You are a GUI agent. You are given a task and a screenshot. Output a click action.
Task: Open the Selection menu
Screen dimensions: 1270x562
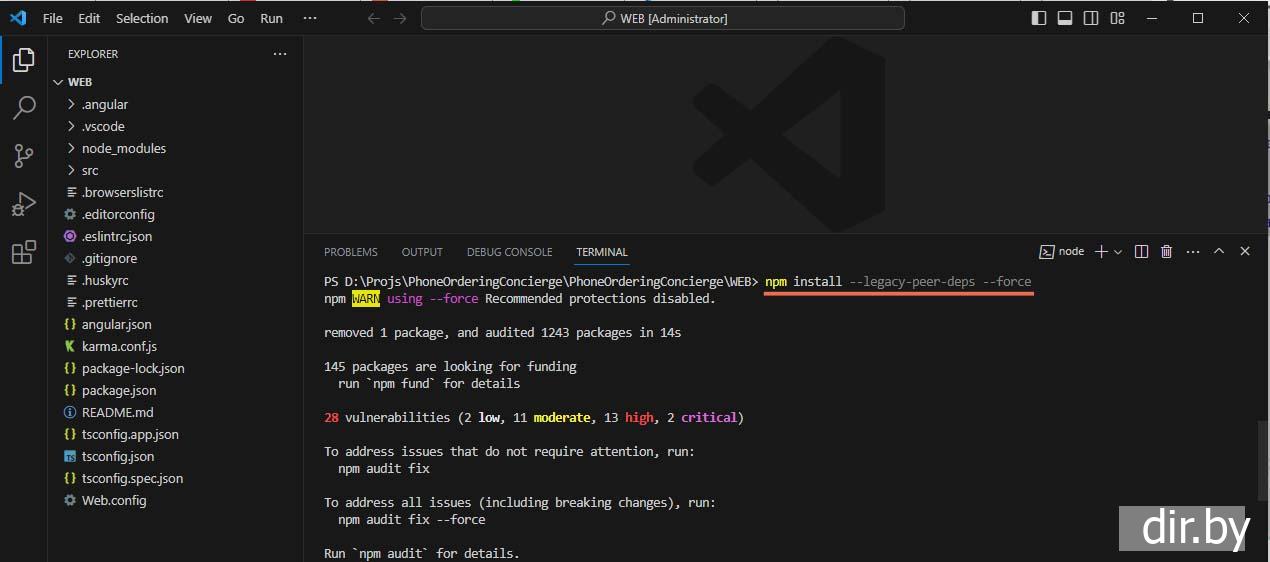[x=142, y=18]
